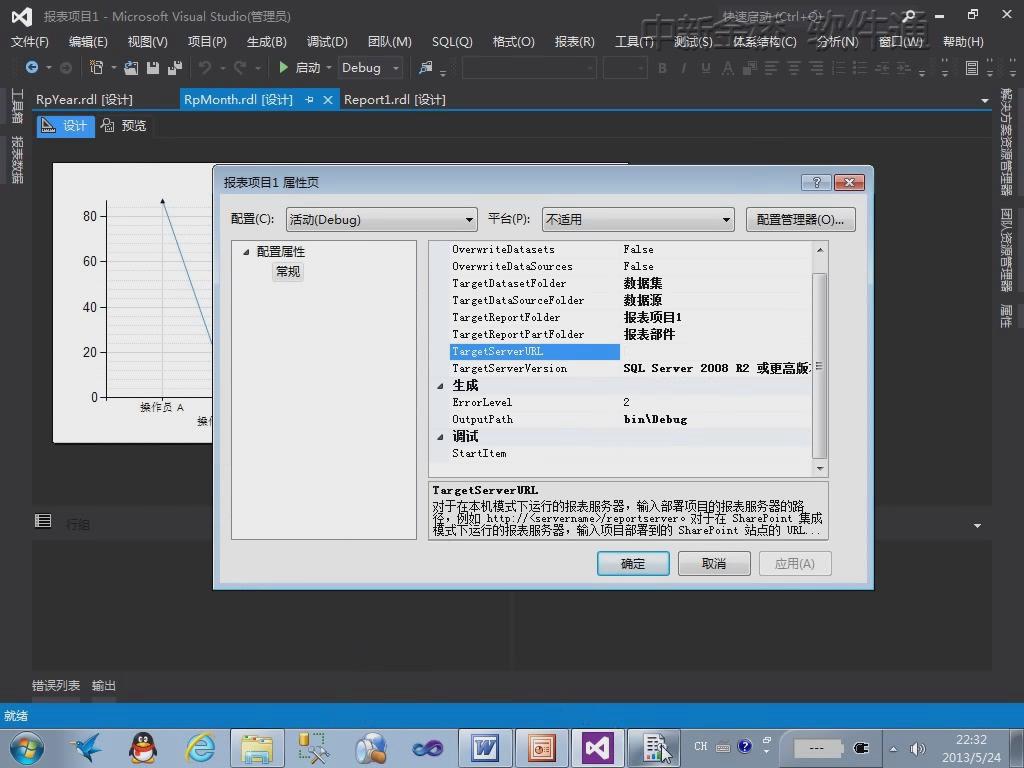Open the 错误列表 panel tab

point(56,685)
